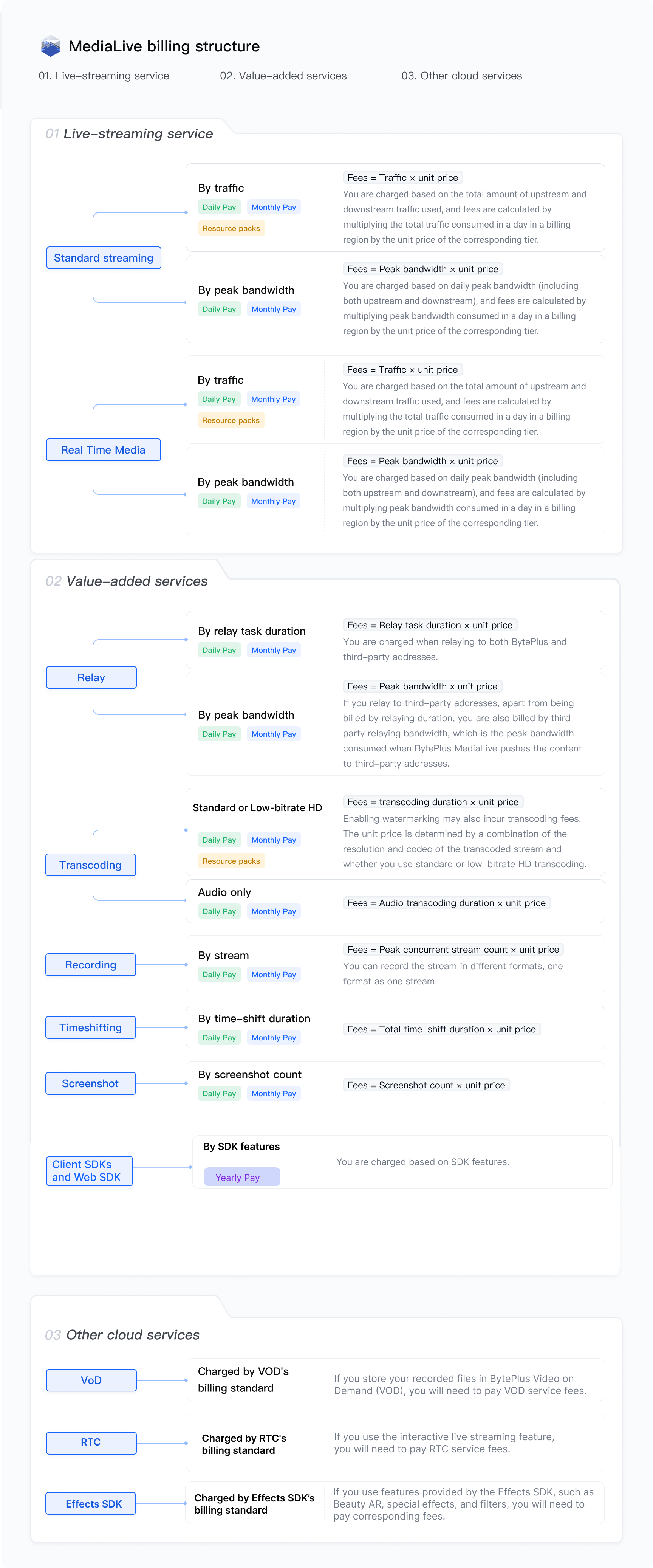Click Monthly Pay tag under By stream
653x1568 pixels.
point(274,975)
